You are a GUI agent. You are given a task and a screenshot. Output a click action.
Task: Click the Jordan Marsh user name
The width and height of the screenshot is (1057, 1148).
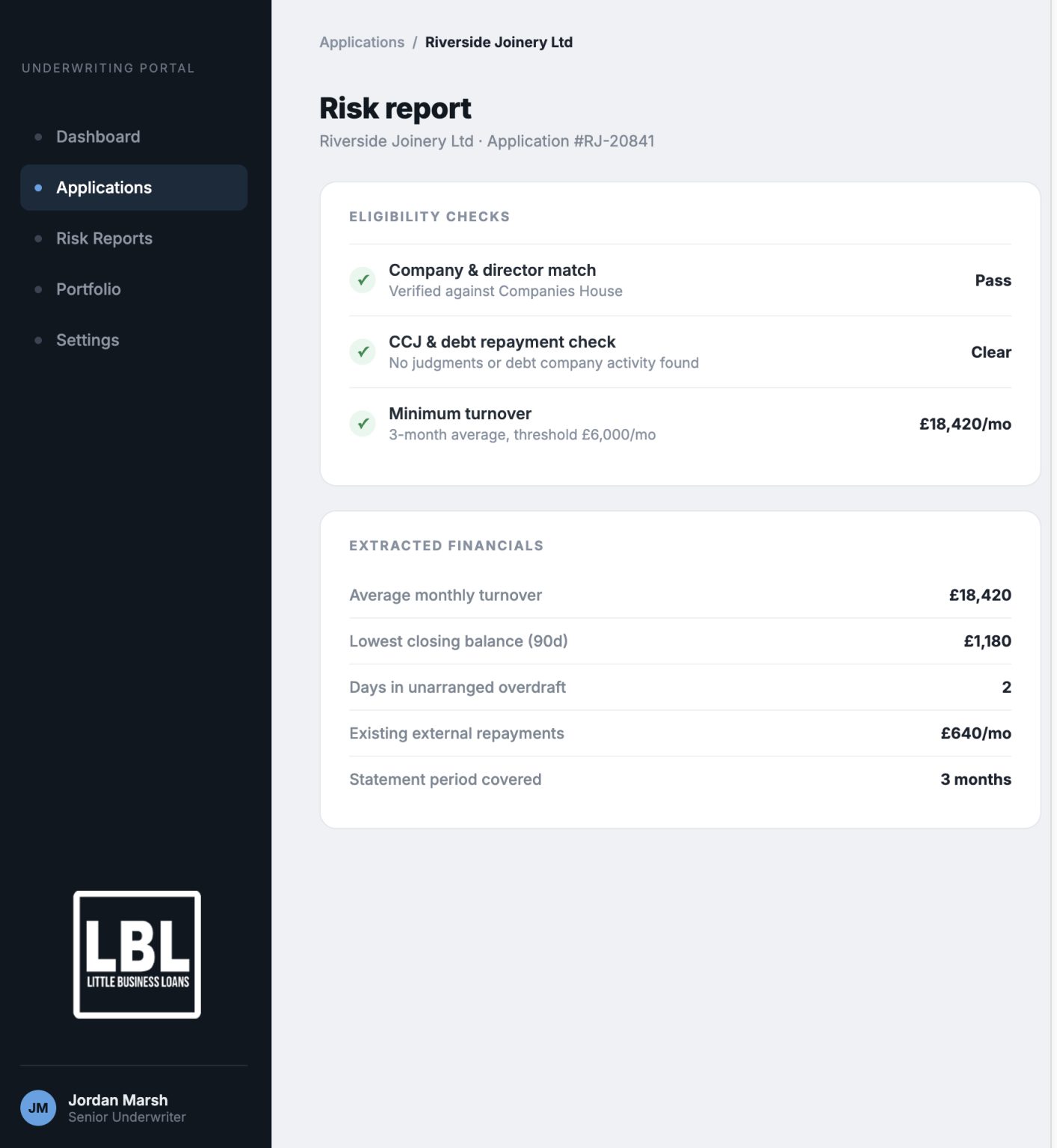(x=118, y=1100)
